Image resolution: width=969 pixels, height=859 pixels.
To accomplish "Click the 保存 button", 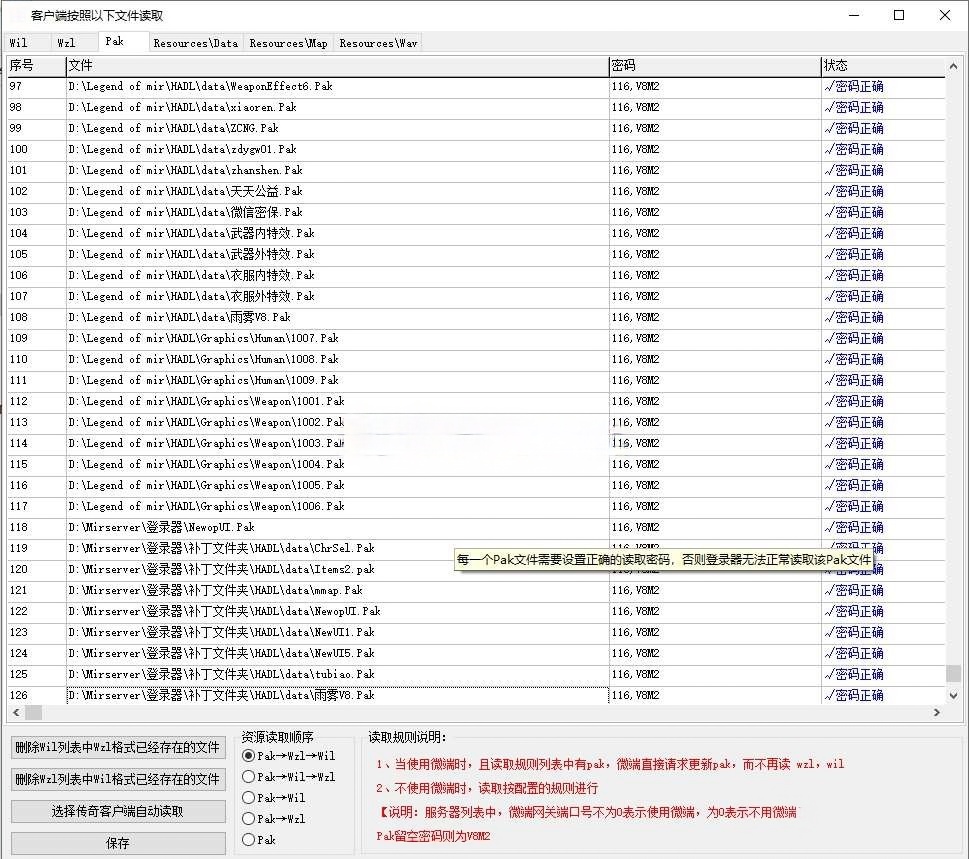I will 118,844.
